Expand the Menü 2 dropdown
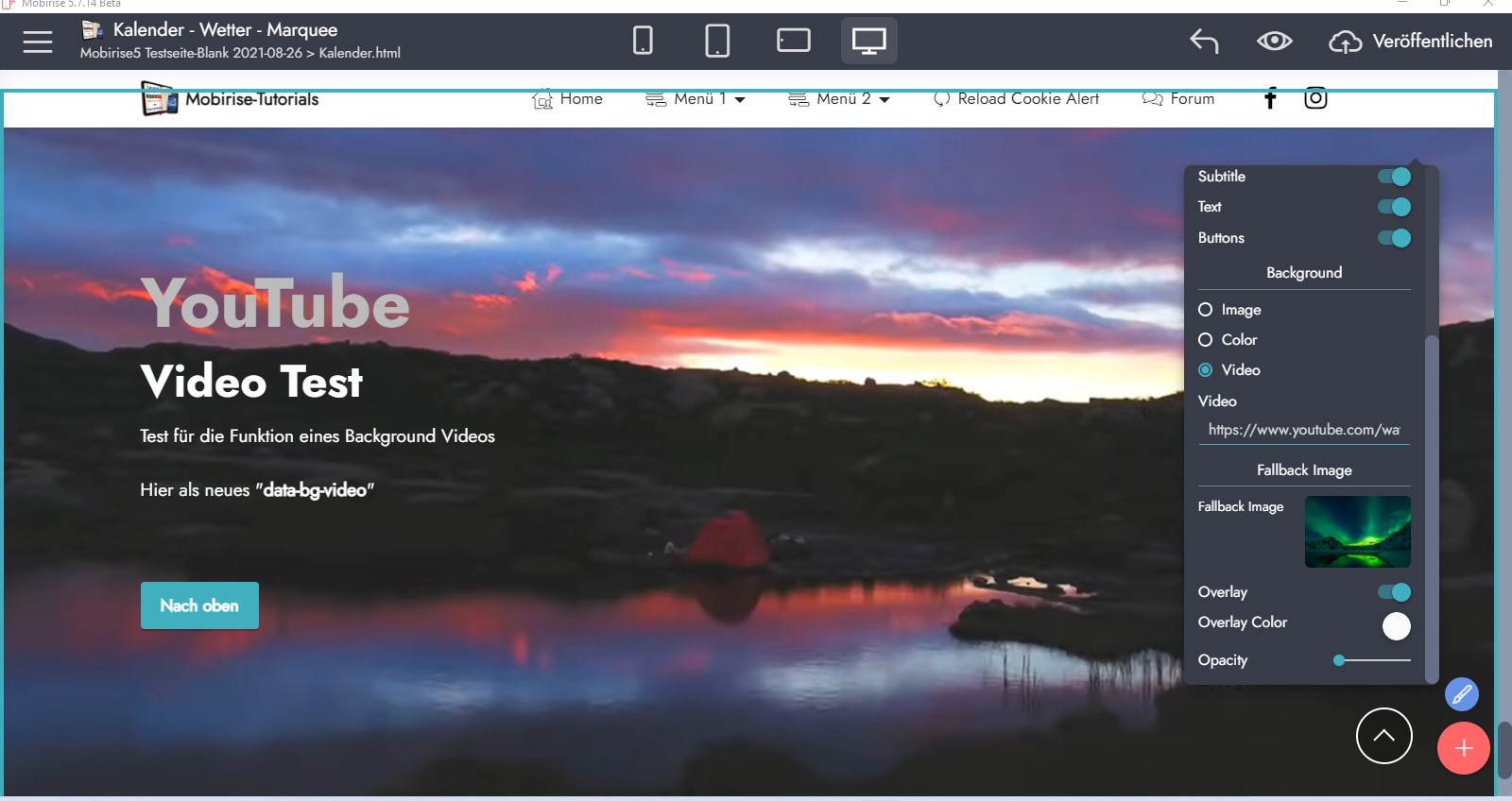This screenshot has height=801, width=1512. tap(839, 99)
